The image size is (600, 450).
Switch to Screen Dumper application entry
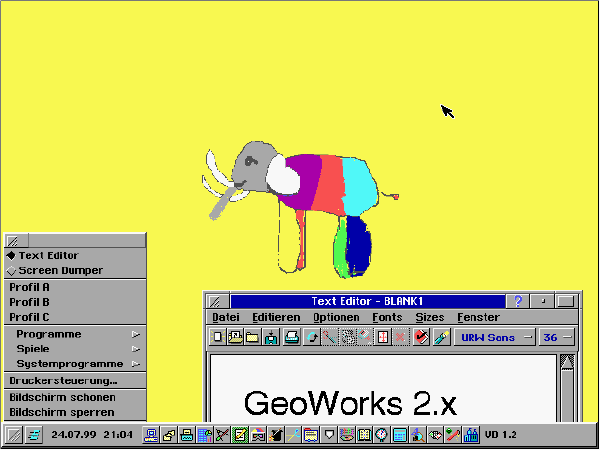click(60, 270)
